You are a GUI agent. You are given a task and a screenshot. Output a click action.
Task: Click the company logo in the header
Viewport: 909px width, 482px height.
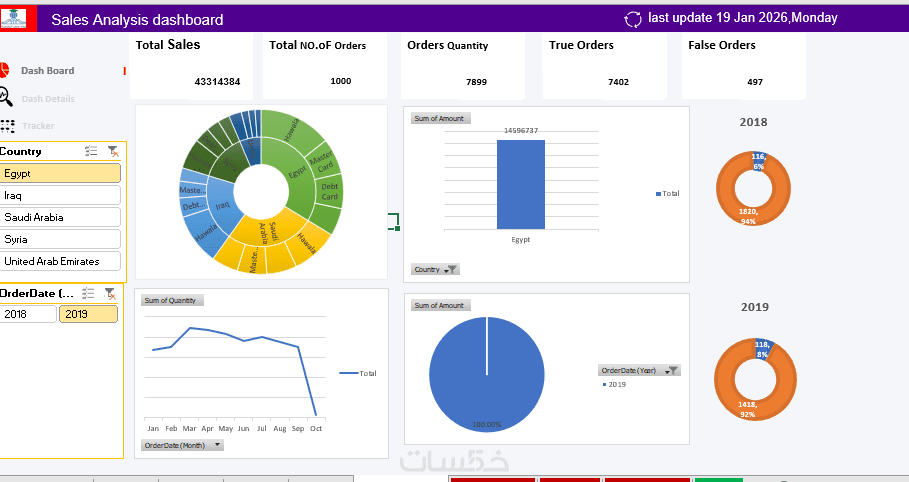coord(14,19)
